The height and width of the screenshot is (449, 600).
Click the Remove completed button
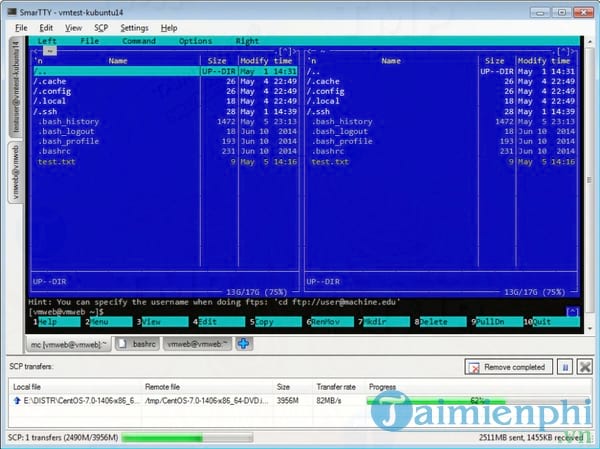504,367
